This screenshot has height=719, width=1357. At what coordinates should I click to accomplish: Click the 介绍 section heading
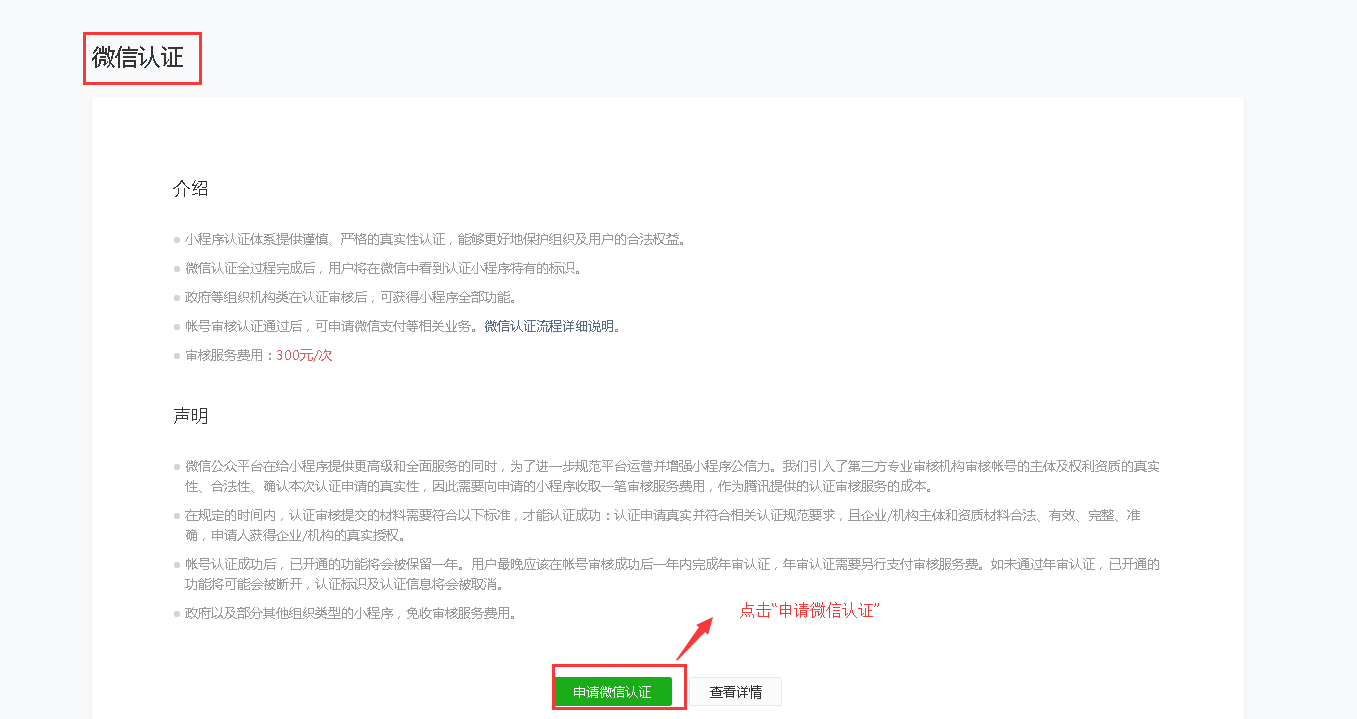pos(190,189)
